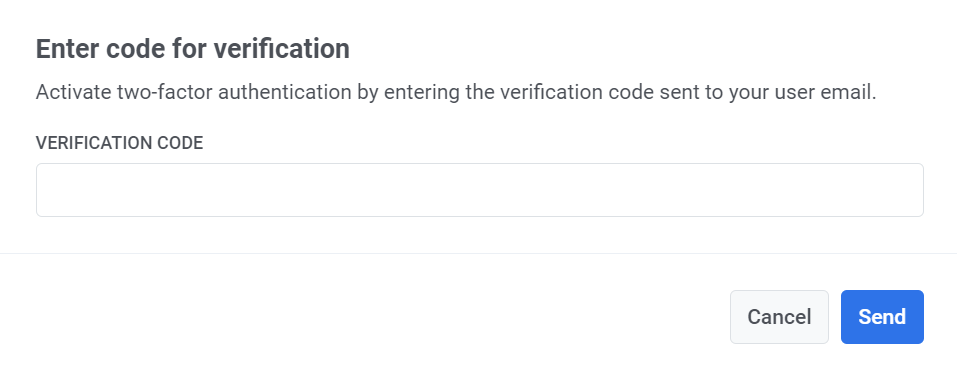Submit the verification code with Send
The image size is (957, 379).
[882, 317]
